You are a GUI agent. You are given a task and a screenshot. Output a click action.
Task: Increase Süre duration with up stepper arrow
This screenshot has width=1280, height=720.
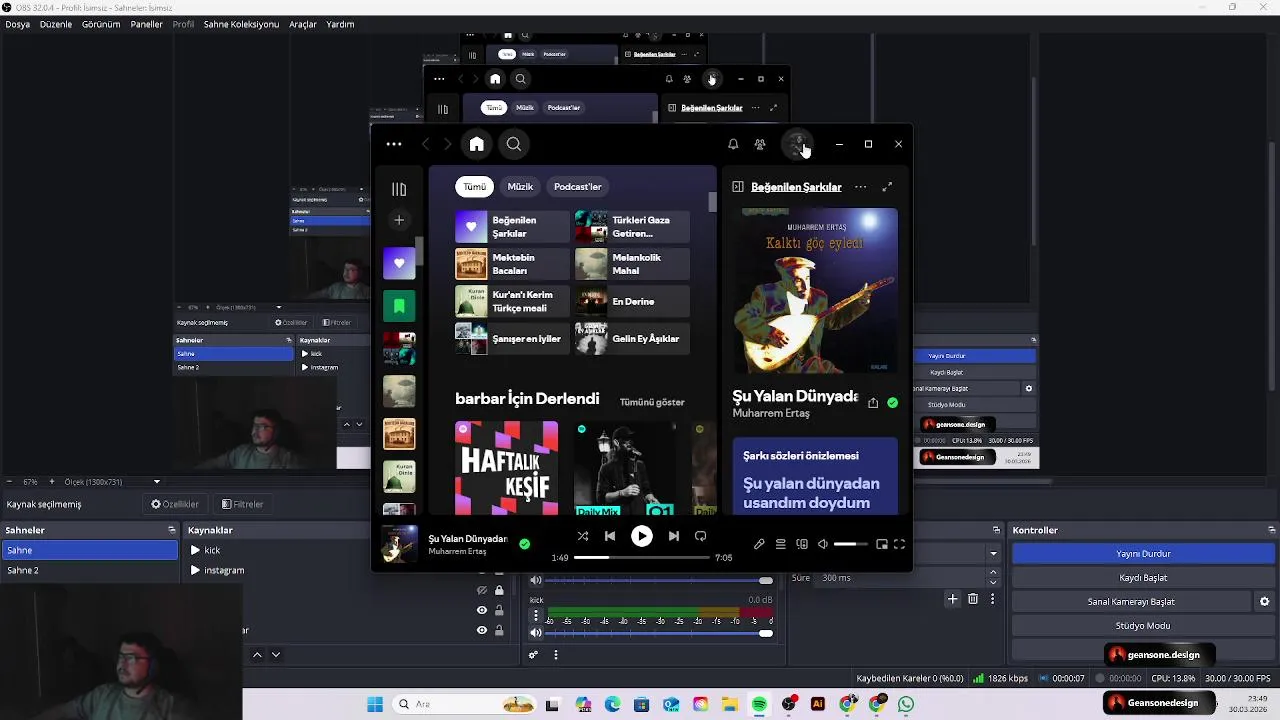click(x=993, y=573)
